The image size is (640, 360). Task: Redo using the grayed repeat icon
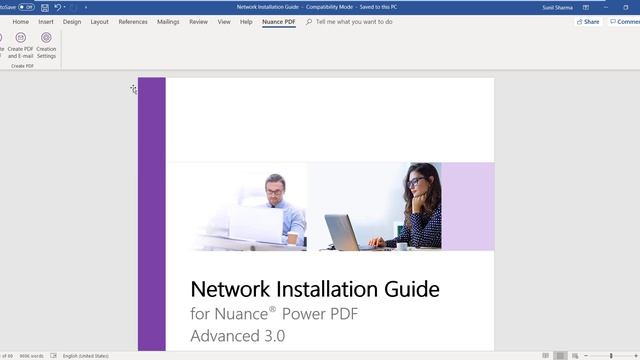pos(73,7)
